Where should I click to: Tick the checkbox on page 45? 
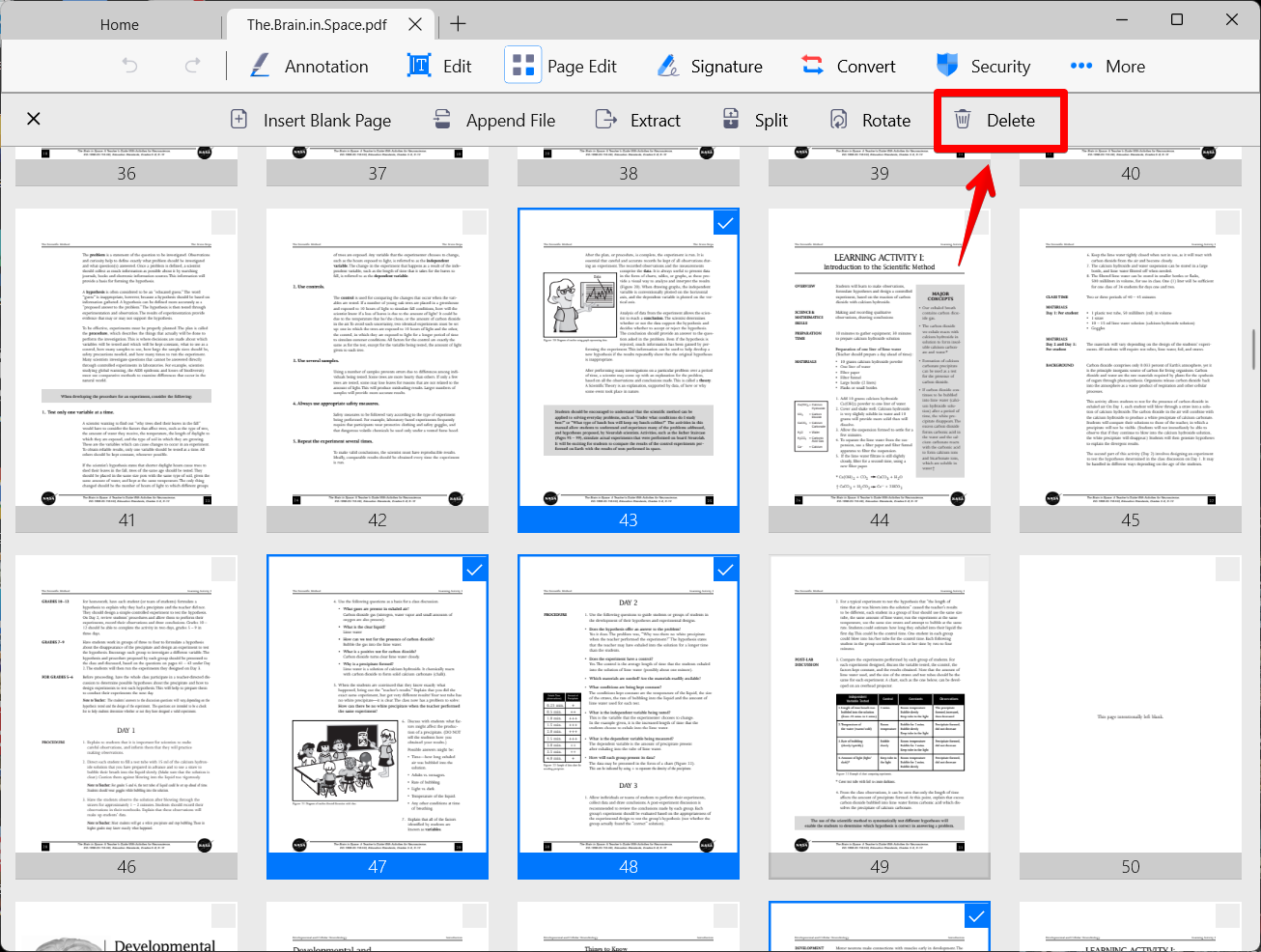(1226, 223)
